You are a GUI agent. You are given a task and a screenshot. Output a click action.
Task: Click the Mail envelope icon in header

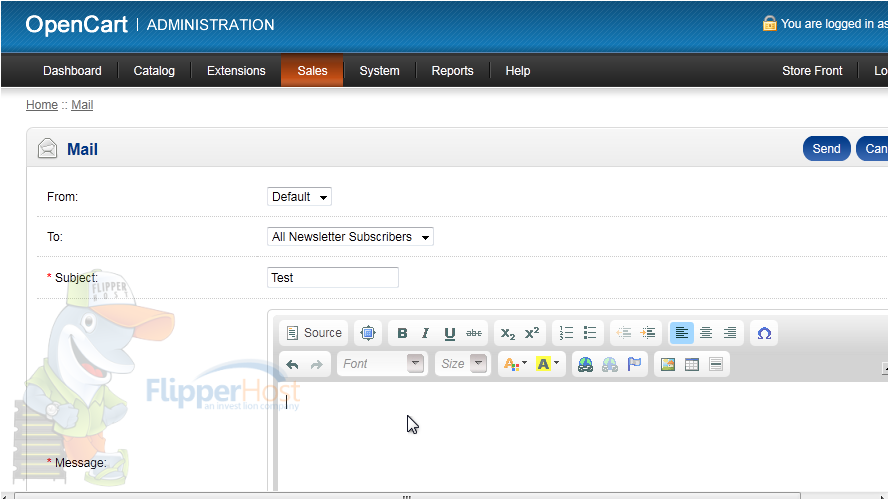click(48, 149)
